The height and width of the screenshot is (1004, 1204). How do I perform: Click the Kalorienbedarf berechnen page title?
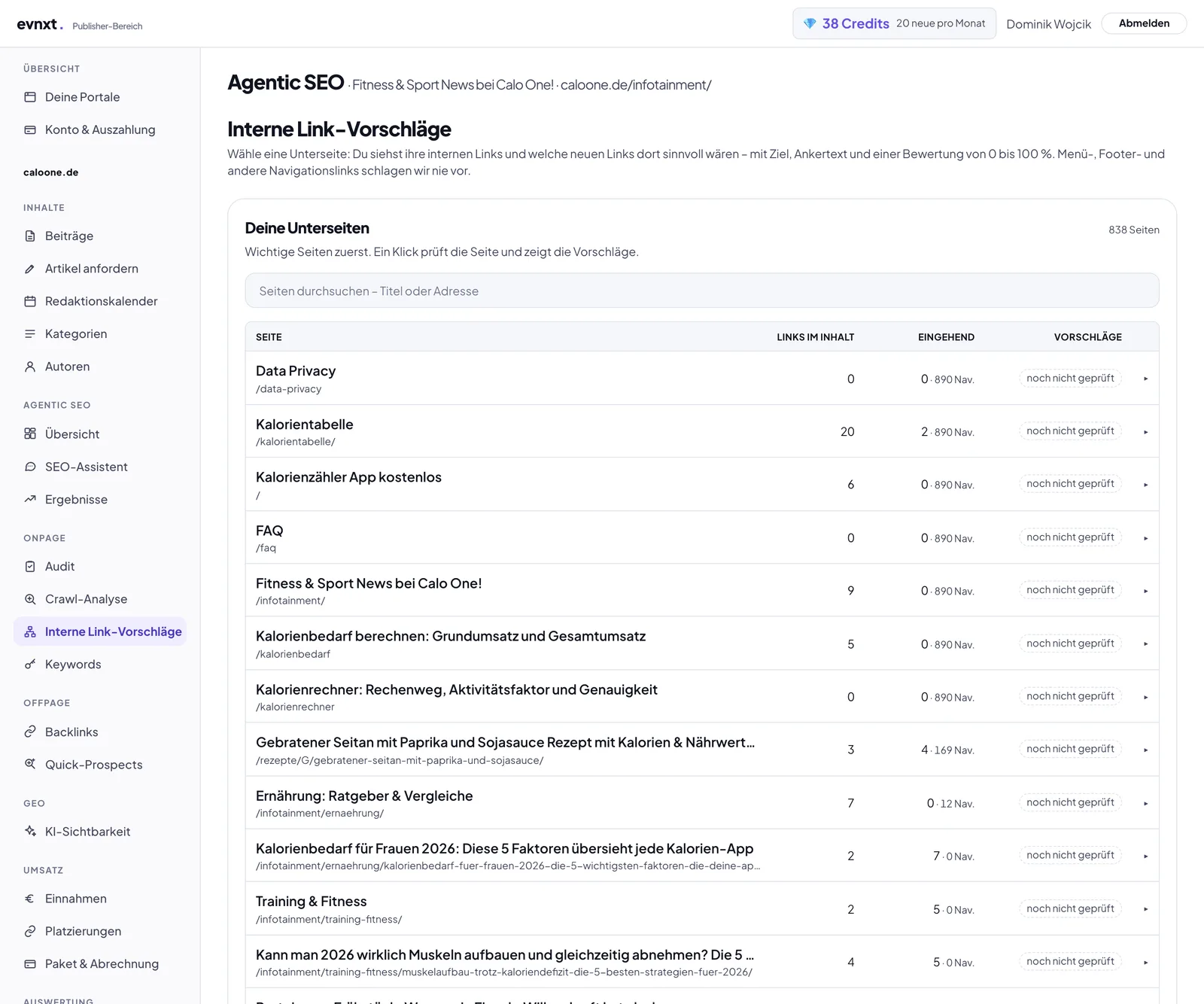coord(451,636)
